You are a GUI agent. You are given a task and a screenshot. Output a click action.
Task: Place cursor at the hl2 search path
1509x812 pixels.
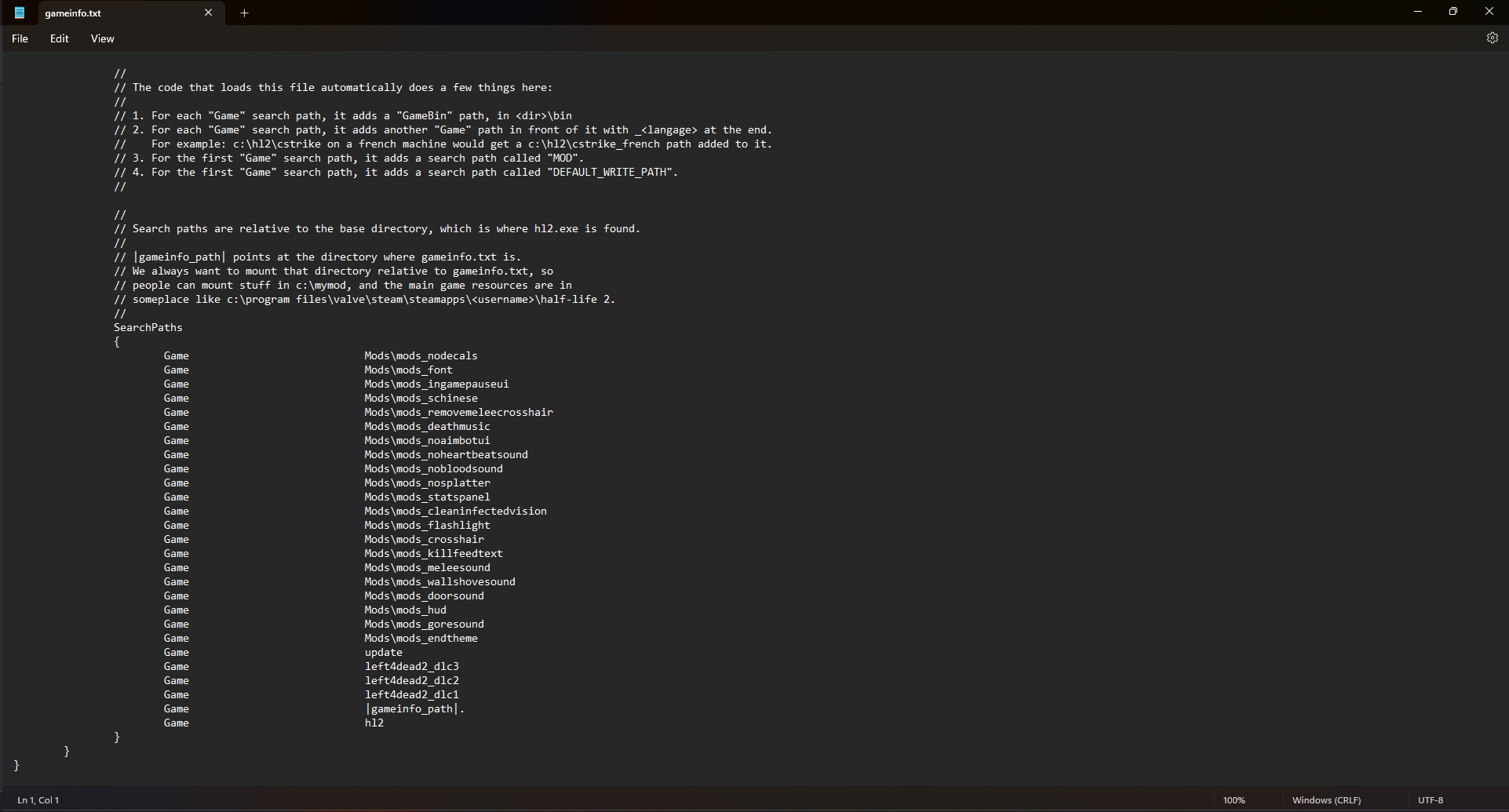coord(374,723)
